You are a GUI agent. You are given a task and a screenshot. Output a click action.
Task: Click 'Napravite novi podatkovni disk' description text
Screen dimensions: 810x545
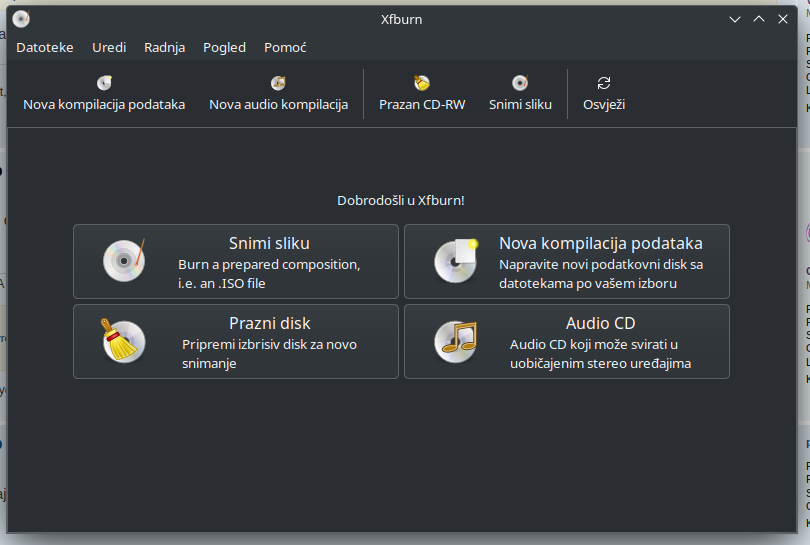[601, 274]
